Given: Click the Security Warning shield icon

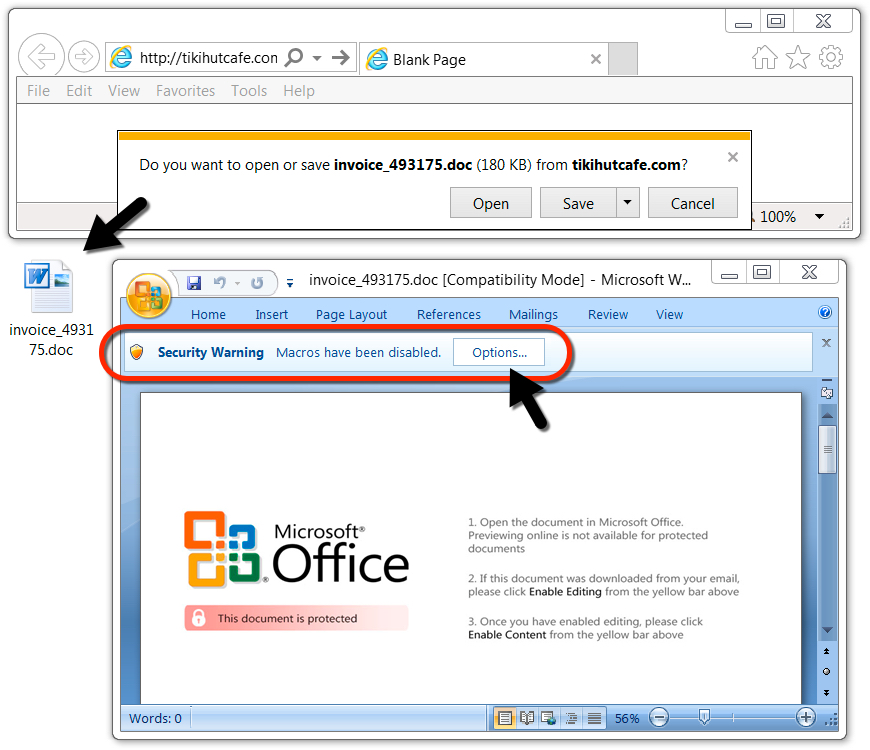Looking at the screenshot, I should (136, 352).
